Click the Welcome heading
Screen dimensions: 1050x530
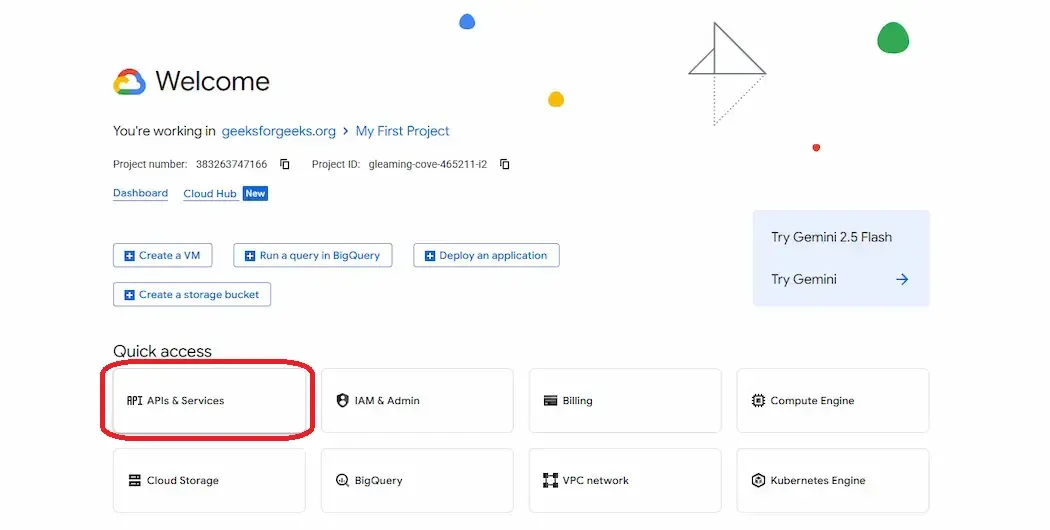212,82
